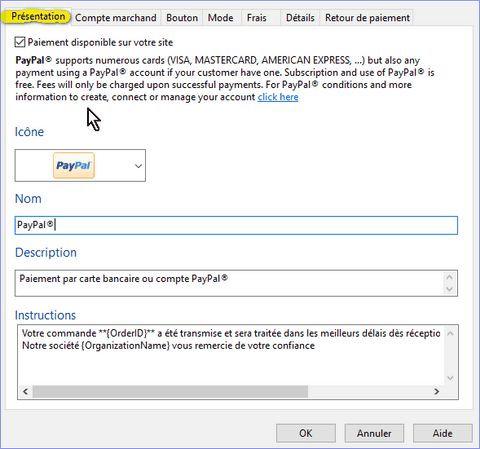Screen dimensions: 480x449
Task: Uncheck Paiement disponible sur votre site
Action: click(20, 42)
